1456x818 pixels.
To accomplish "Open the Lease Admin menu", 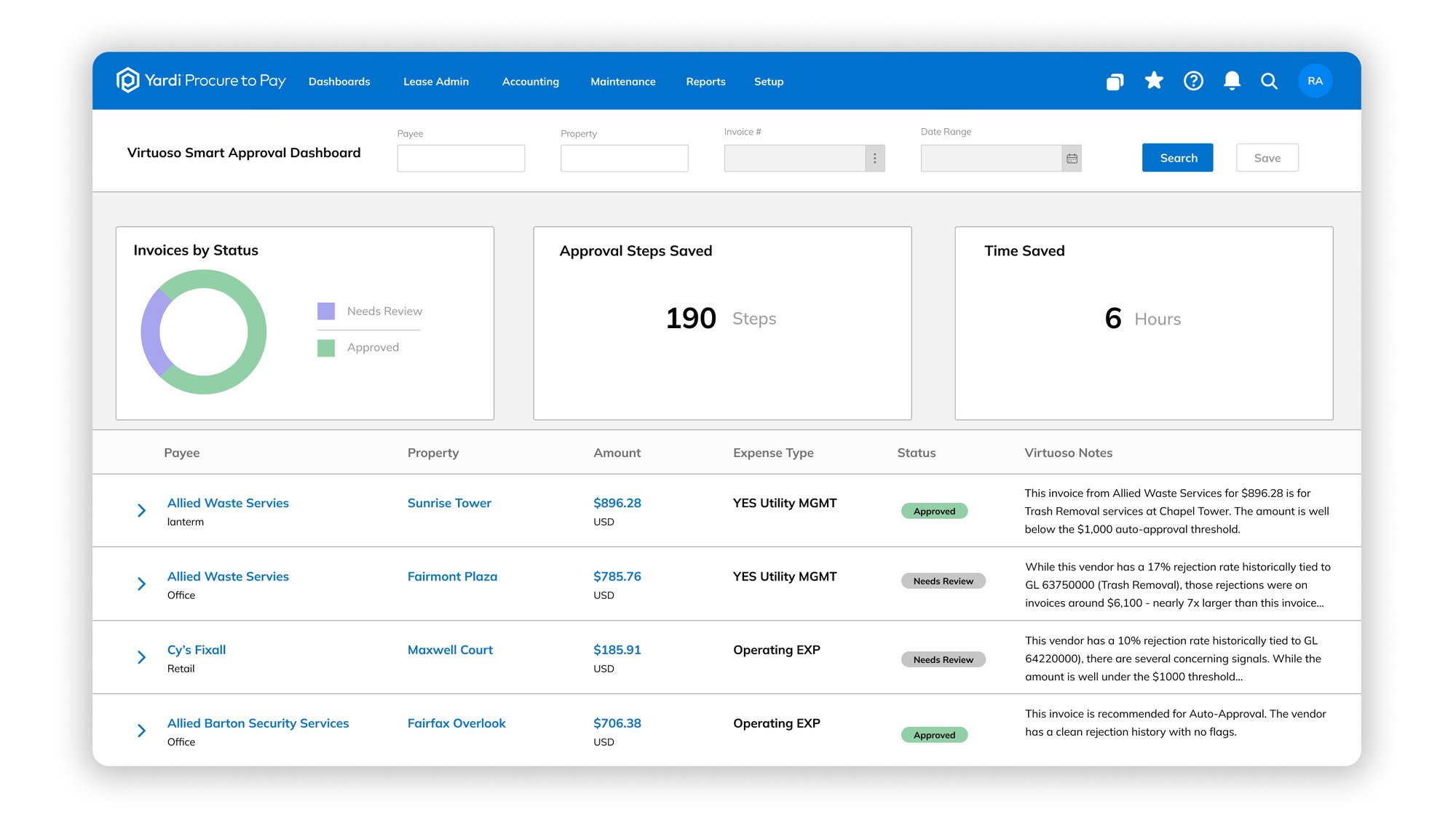I will (x=436, y=82).
